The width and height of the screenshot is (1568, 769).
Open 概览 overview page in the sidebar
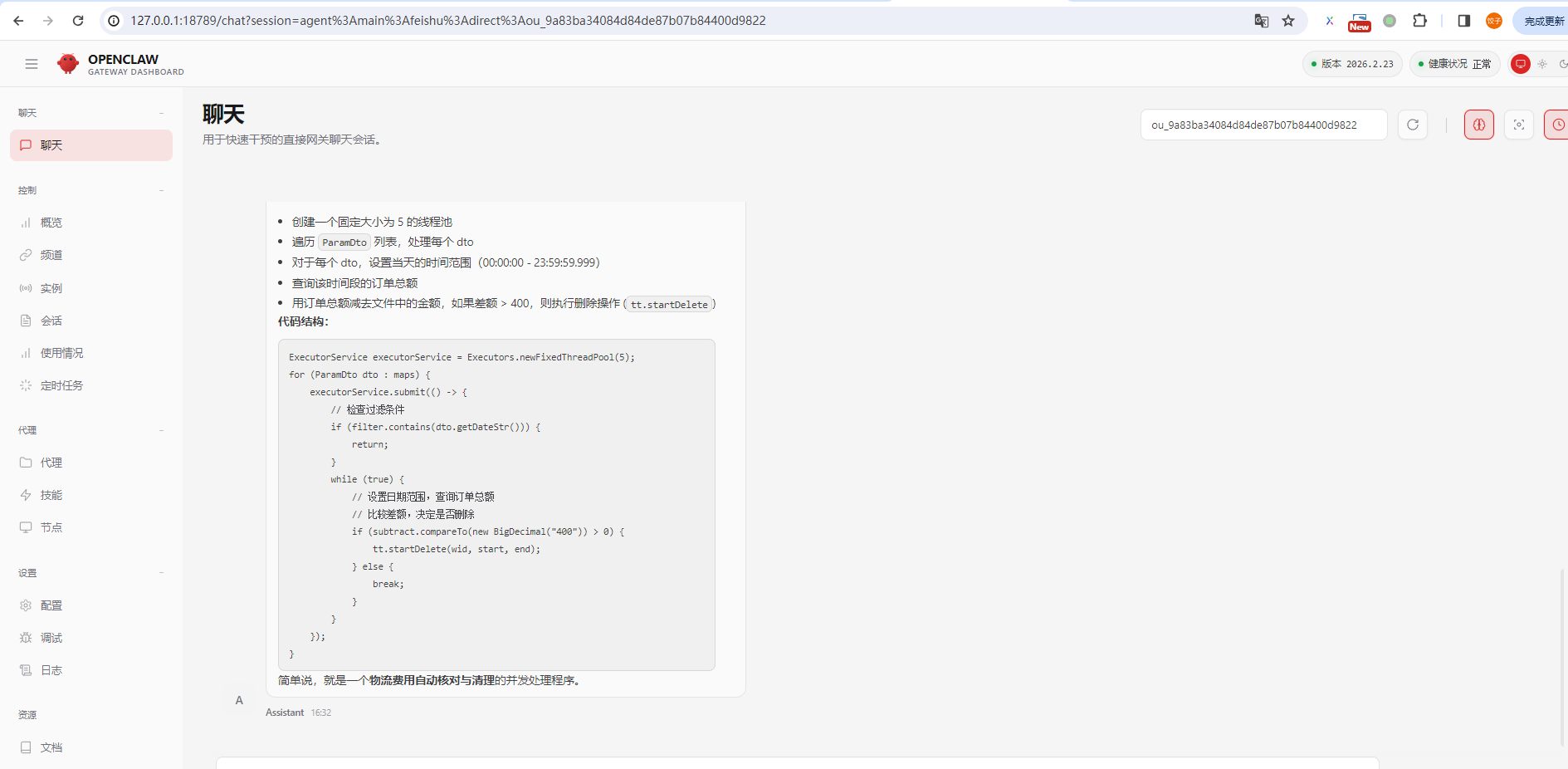91,223
